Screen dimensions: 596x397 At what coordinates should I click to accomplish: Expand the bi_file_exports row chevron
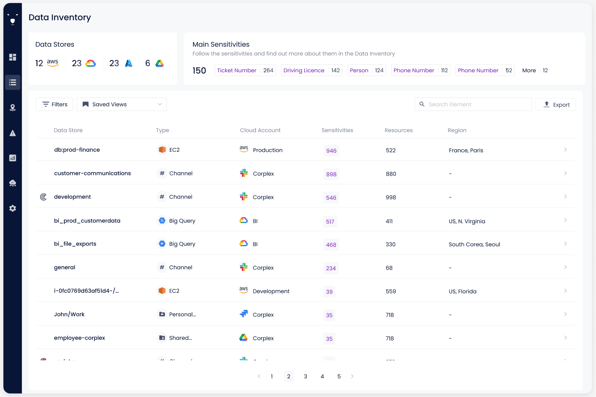[x=566, y=244]
